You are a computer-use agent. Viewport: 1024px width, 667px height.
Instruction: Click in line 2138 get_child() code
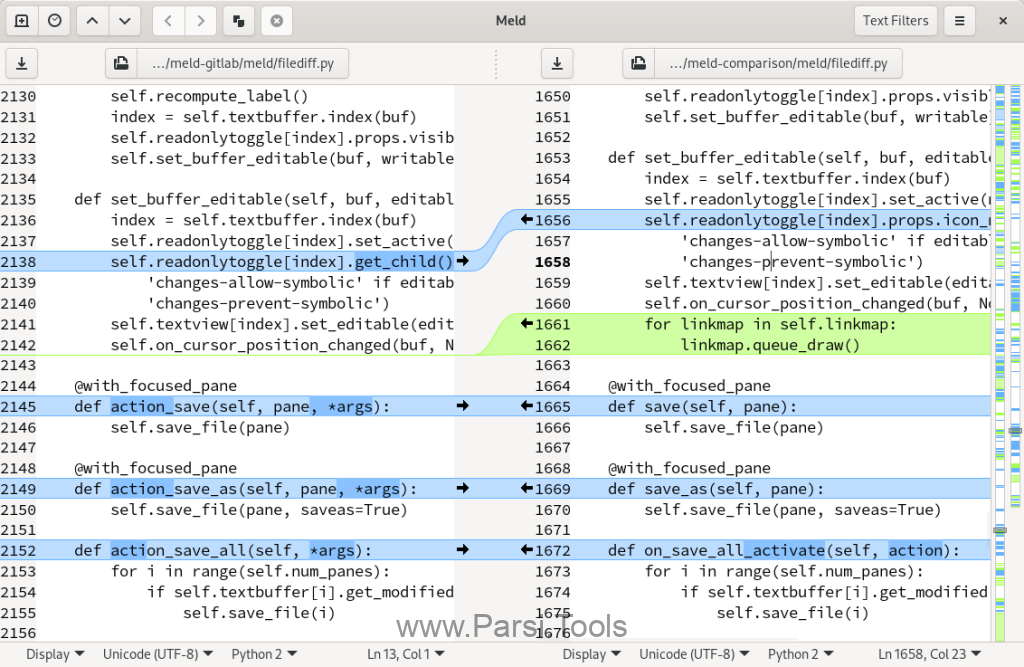pyautogui.click(x=404, y=261)
